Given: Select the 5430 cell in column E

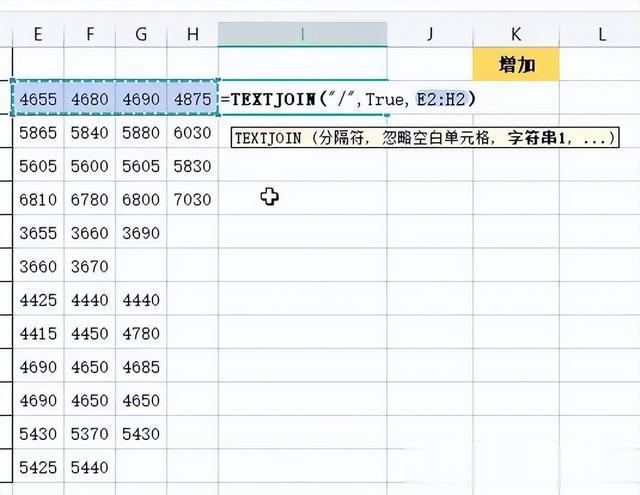Looking at the screenshot, I should pos(38,434).
